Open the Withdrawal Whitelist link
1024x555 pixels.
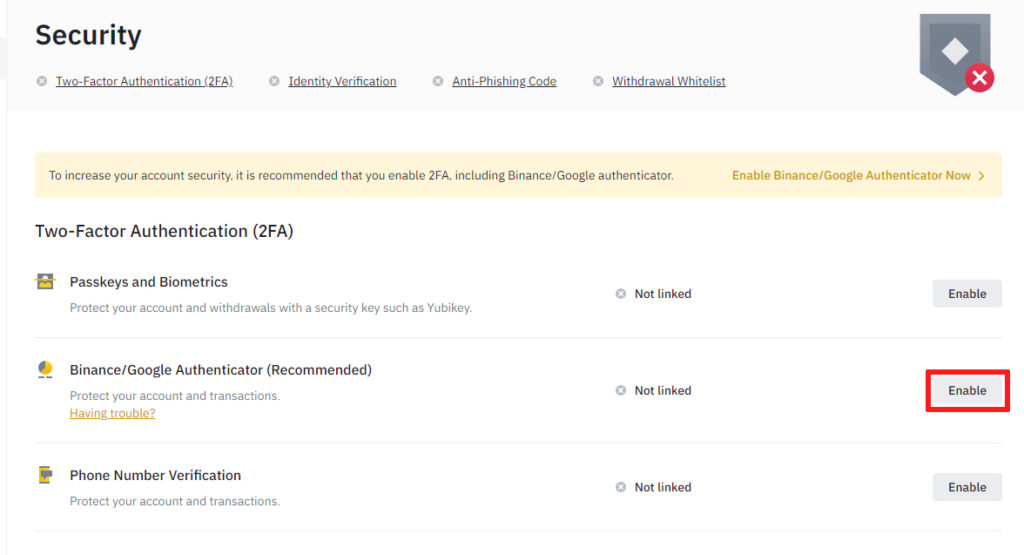point(669,81)
